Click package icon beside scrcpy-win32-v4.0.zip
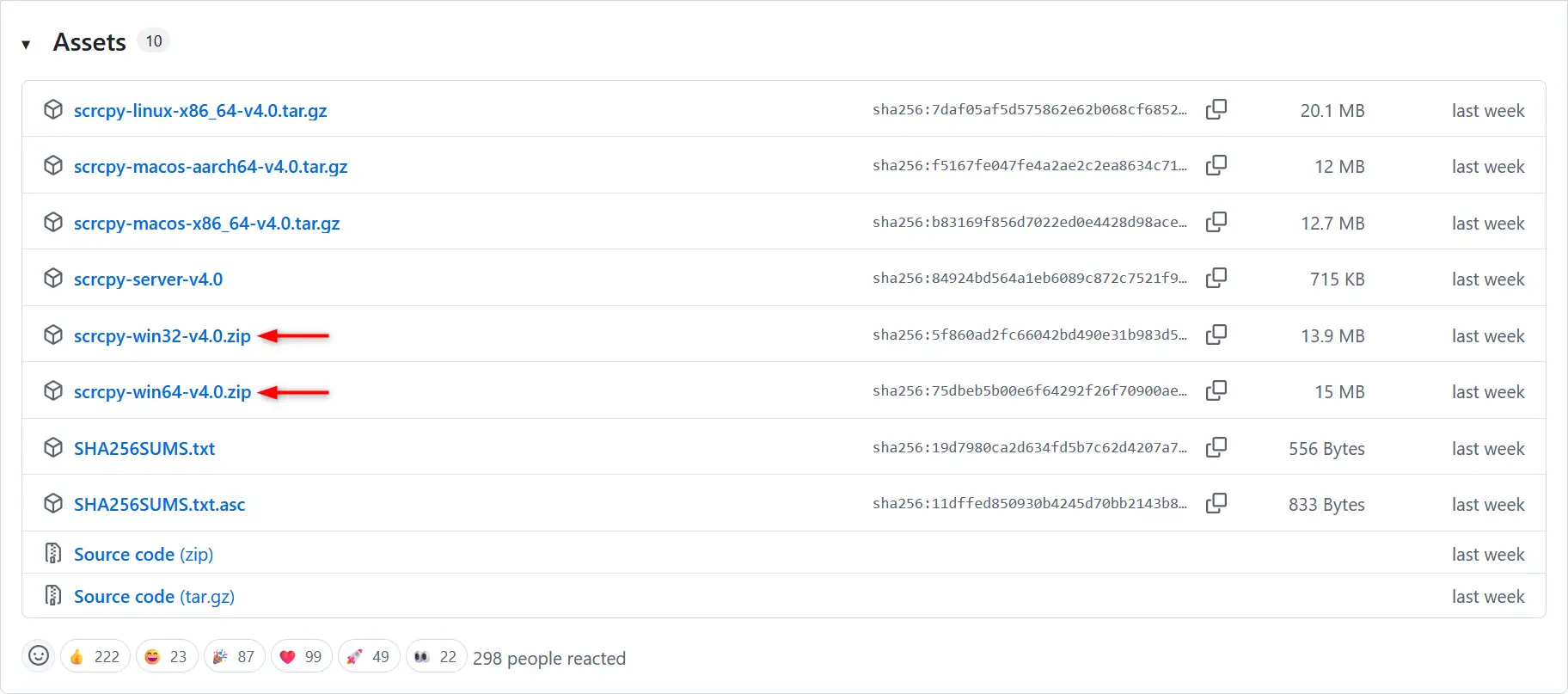 [x=53, y=335]
